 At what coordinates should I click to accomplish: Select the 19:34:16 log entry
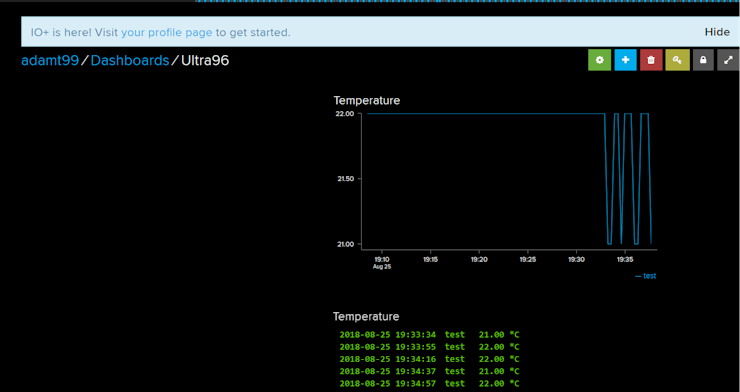point(429,359)
